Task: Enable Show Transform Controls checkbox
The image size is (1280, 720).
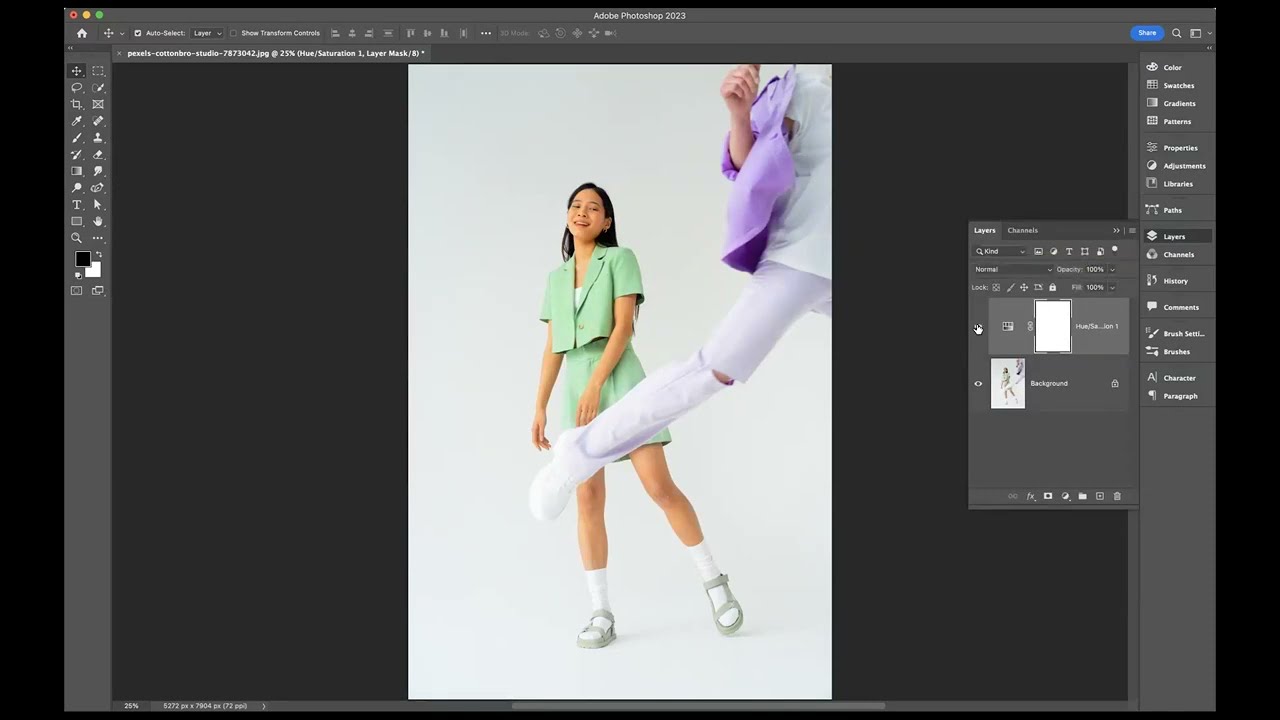Action: (233, 33)
